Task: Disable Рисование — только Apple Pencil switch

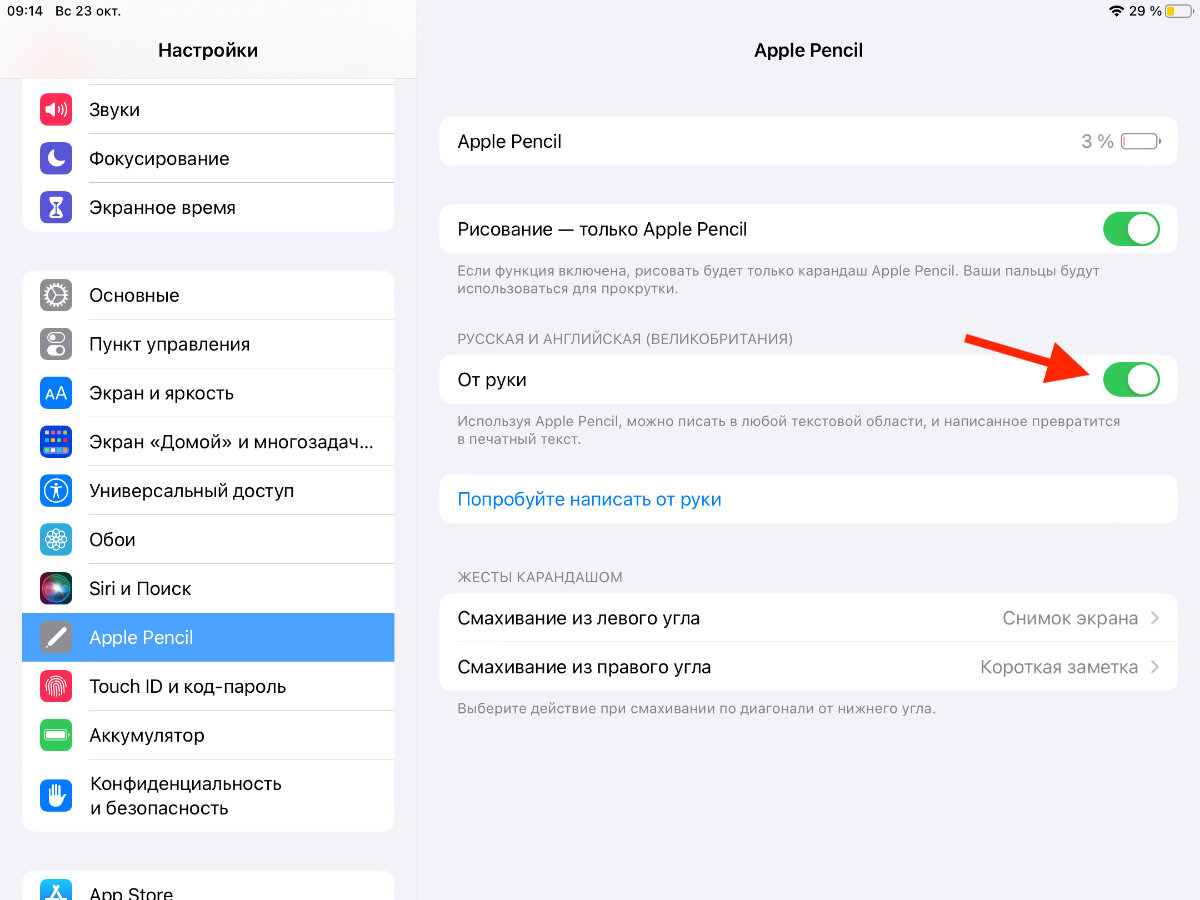Action: 1131,229
